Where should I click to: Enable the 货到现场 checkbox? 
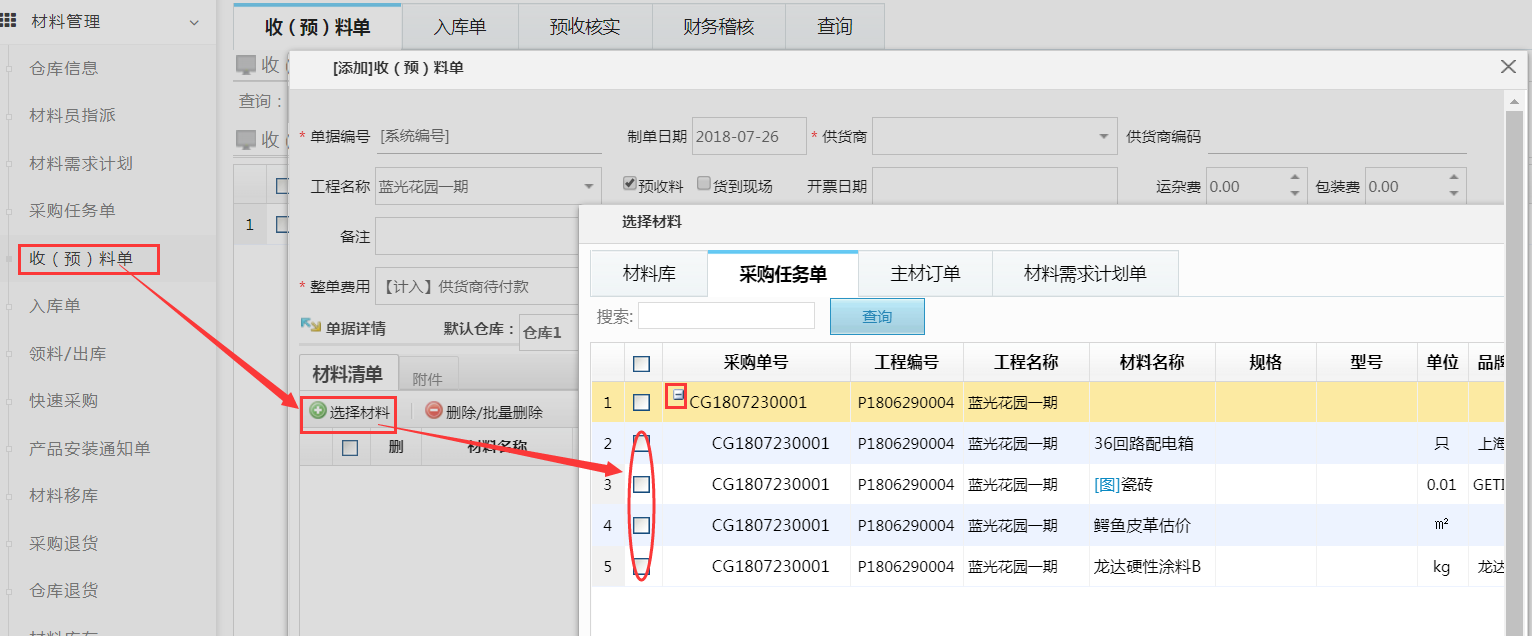tap(704, 184)
